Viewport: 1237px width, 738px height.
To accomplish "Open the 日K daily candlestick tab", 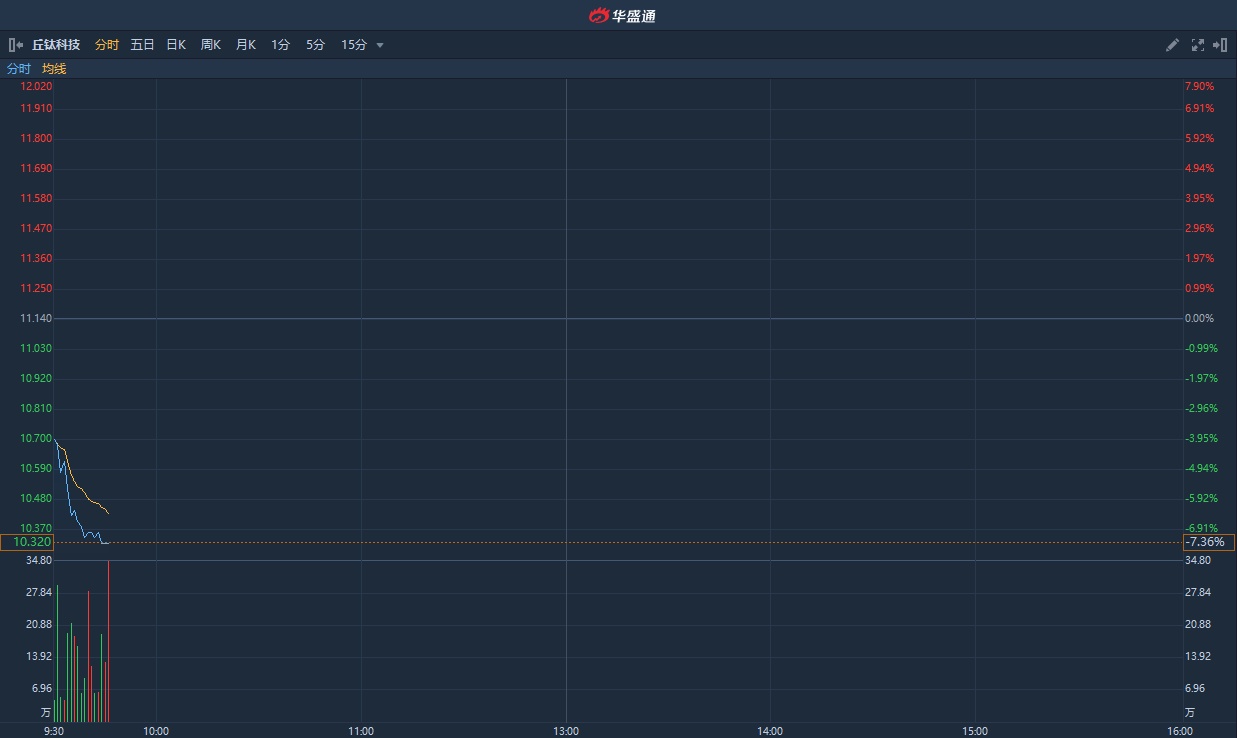I will point(176,45).
